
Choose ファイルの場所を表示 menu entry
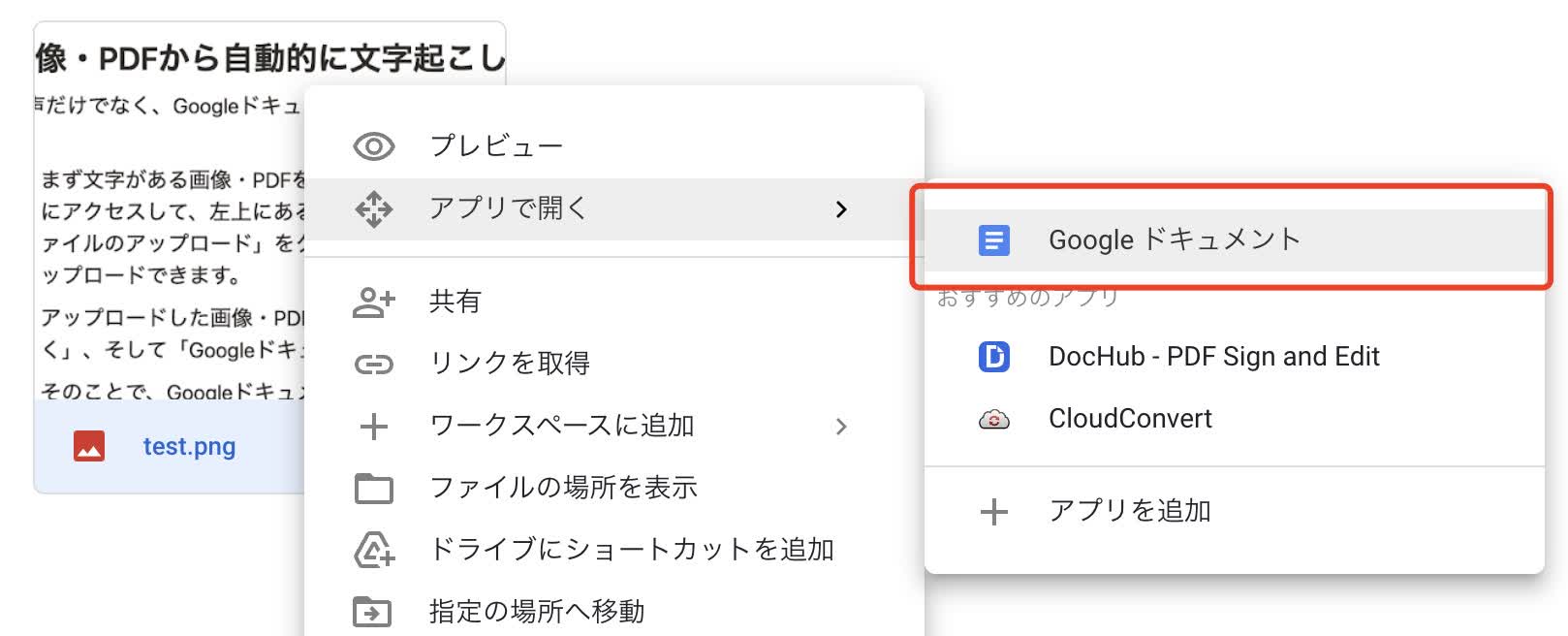point(614,488)
